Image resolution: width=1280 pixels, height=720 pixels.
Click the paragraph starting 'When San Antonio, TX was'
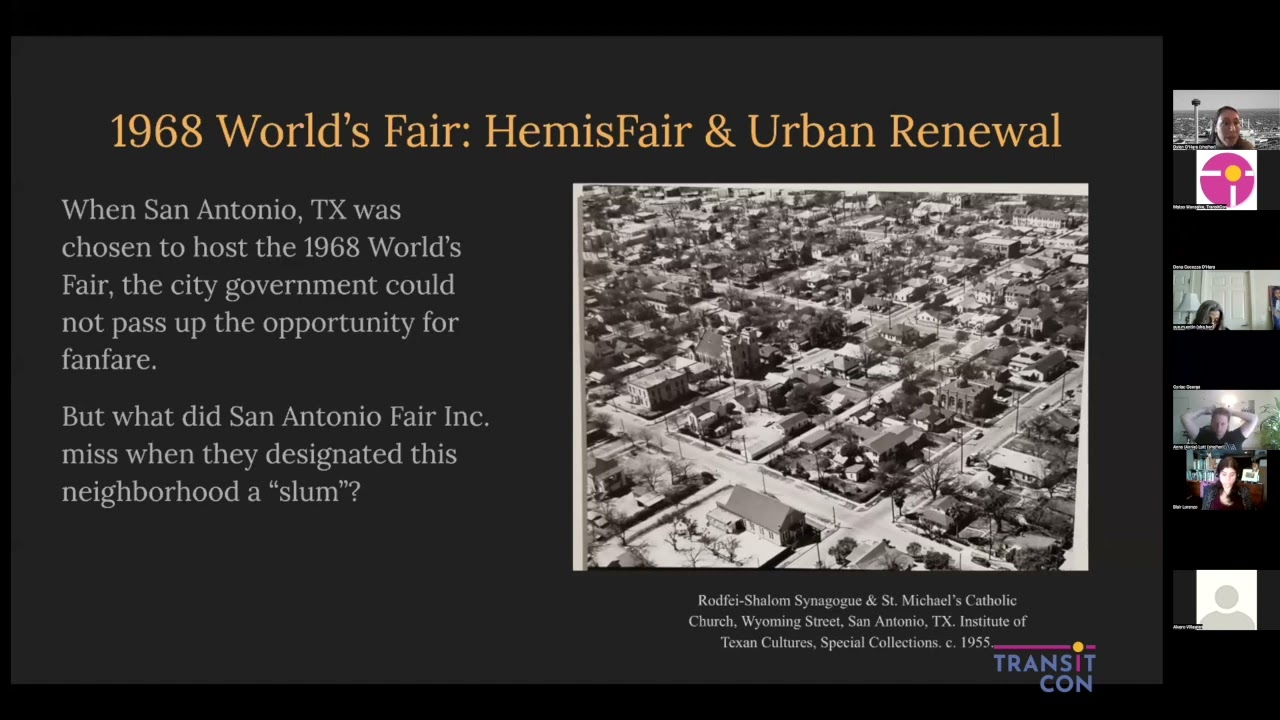[x=261, y=285]
